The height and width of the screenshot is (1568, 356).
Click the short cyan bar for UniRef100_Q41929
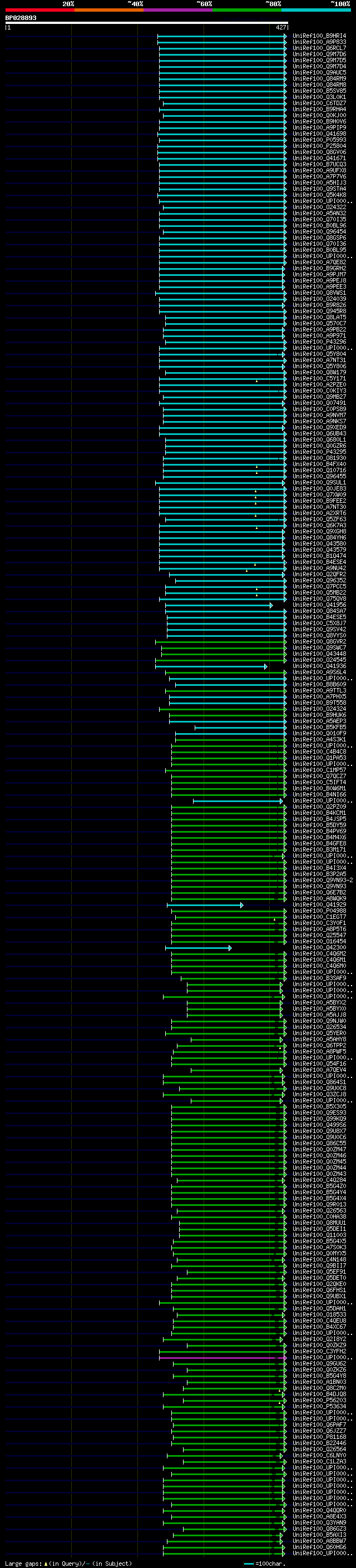205,905
